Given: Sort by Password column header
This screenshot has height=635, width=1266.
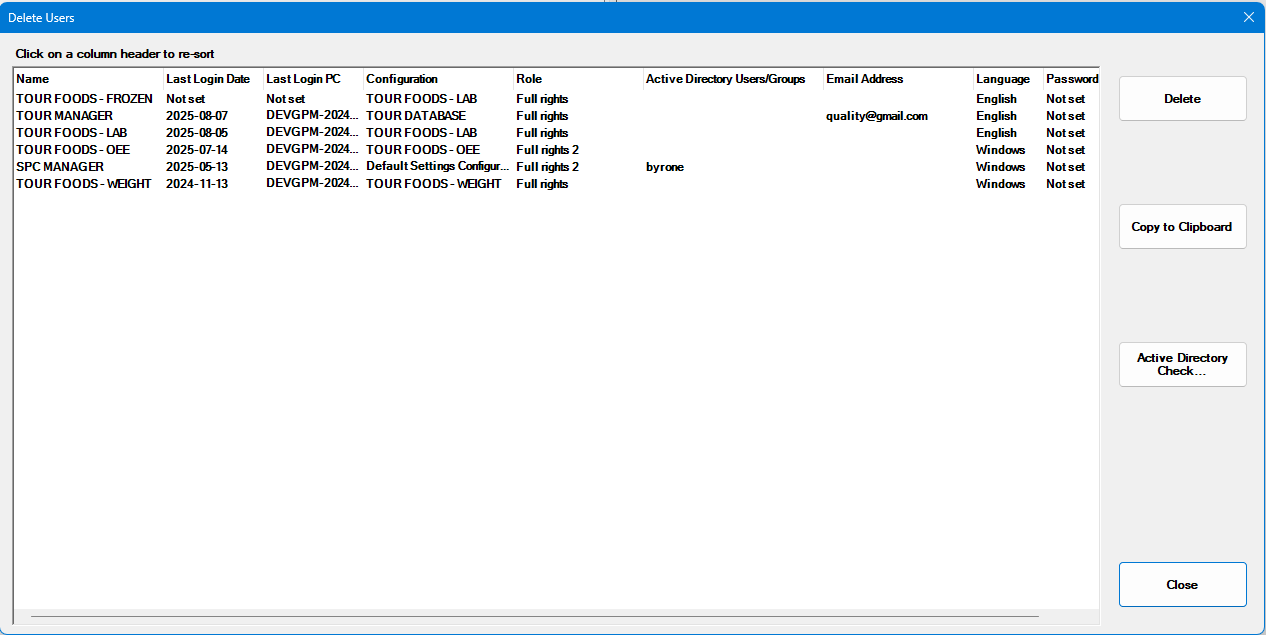Looking at the screenshot, I should point(1071,79).
